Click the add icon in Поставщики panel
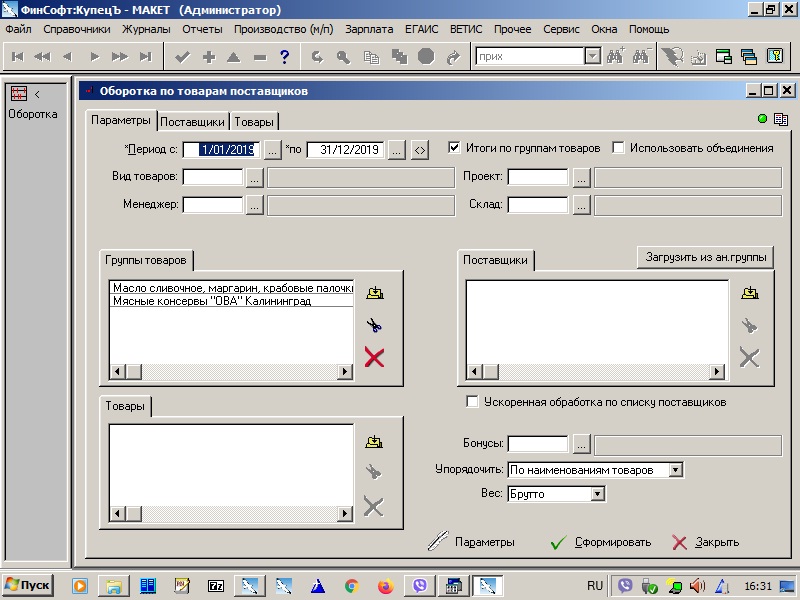 [749, 293]
